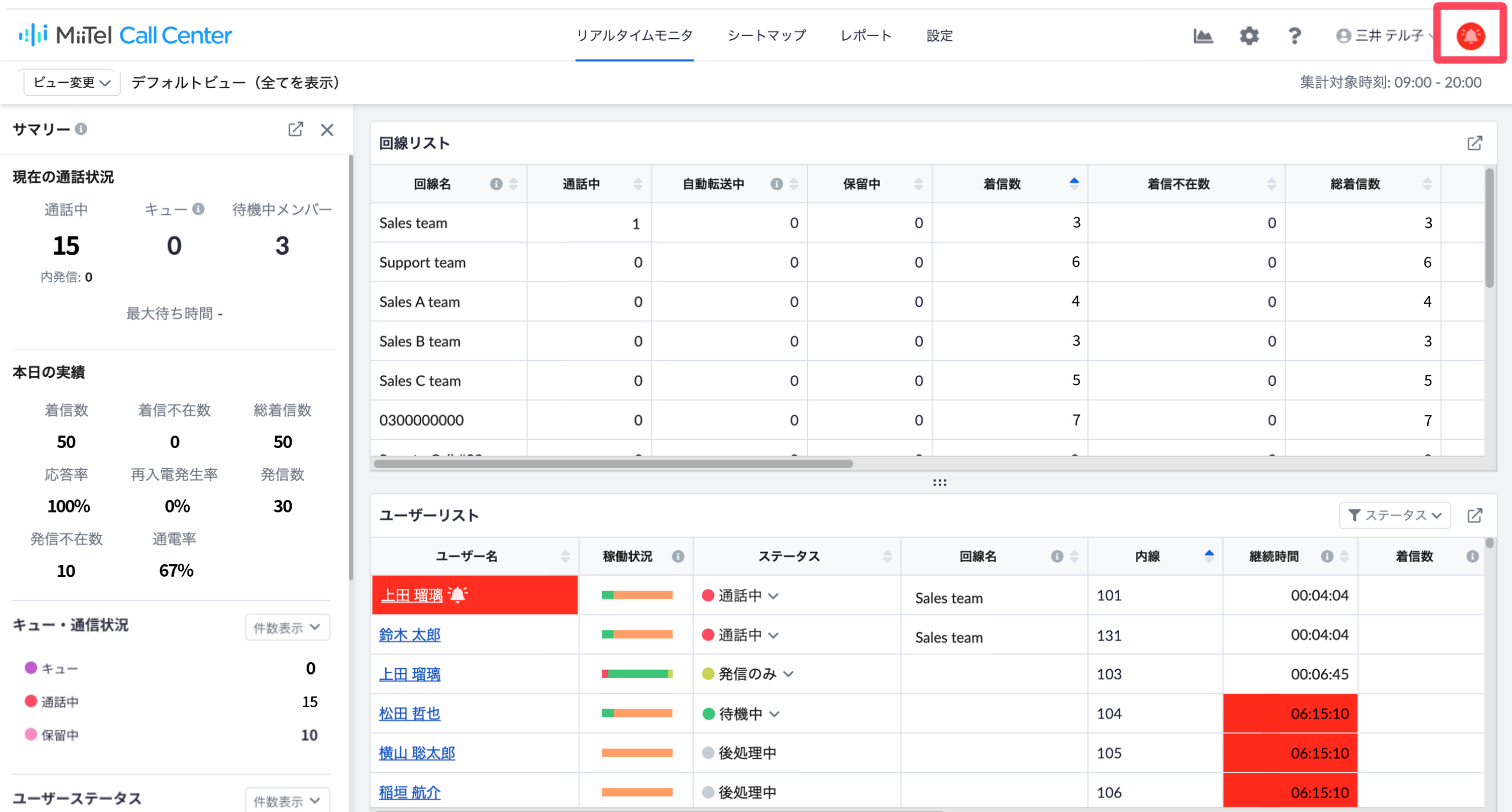Click info icon in 稼働状況 header
1512x812 pixels.
(x=678, y=556)
